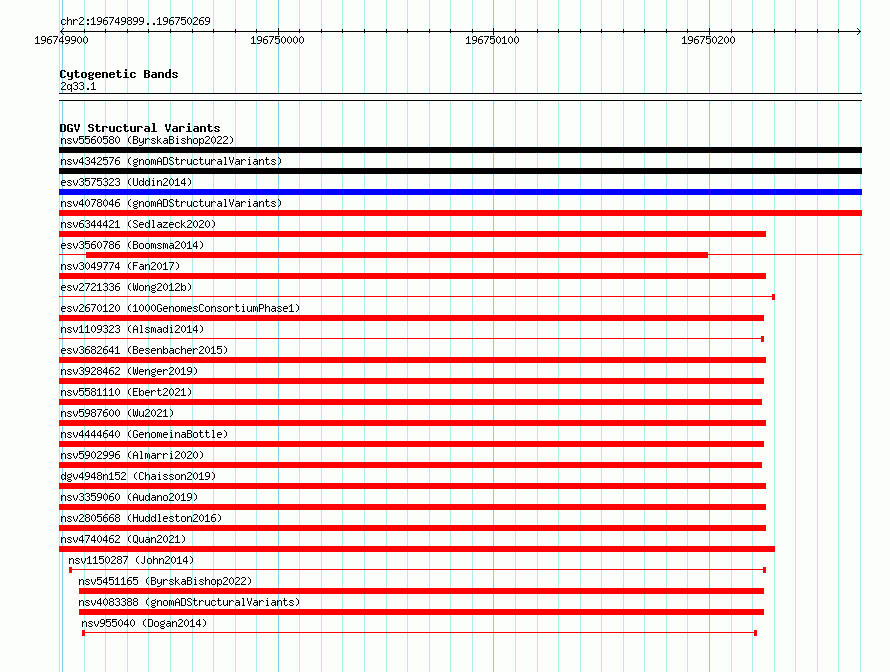Click red bar under nsv3928462 Wenger2019

tap(412, 381)
